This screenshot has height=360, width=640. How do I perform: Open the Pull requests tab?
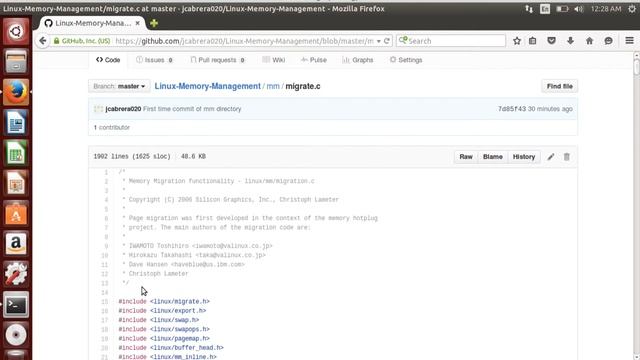click(218, 60)
